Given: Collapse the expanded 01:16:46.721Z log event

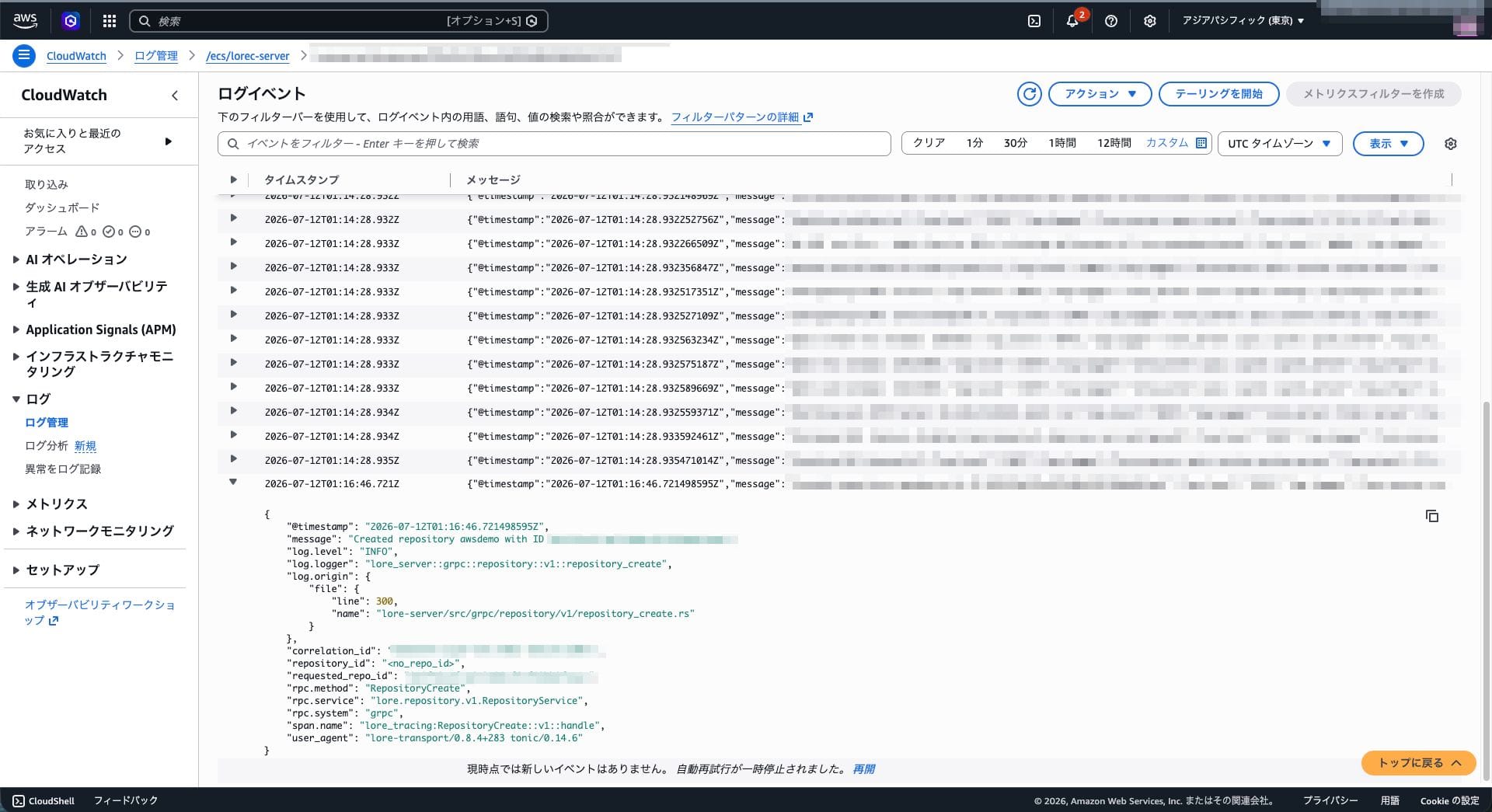Looking at the screenshot, I should pos(232,483).
